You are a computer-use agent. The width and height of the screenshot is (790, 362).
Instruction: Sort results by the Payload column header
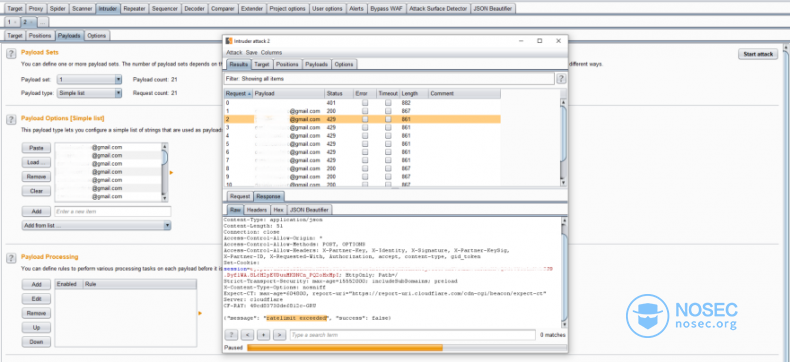[289, 94]
